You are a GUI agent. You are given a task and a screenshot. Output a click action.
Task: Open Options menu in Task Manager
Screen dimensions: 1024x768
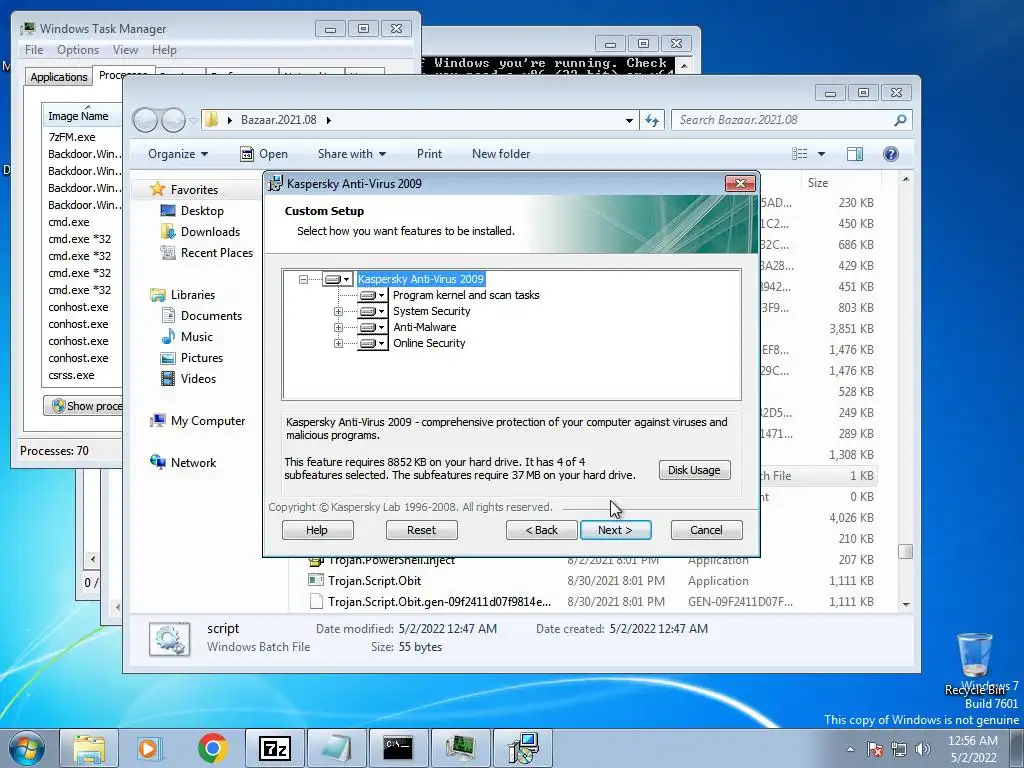pyautogui.click(x=78, y=50)
